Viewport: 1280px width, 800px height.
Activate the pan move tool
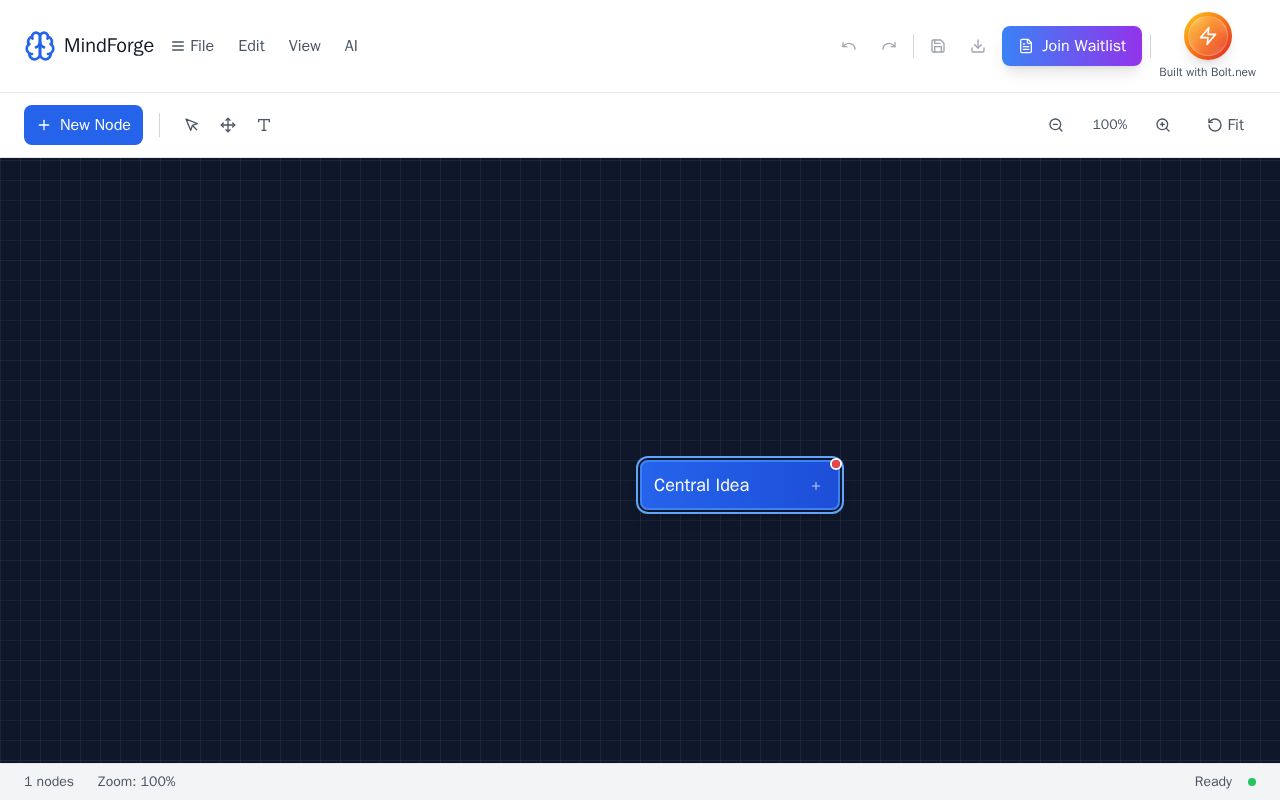point(228,125)
